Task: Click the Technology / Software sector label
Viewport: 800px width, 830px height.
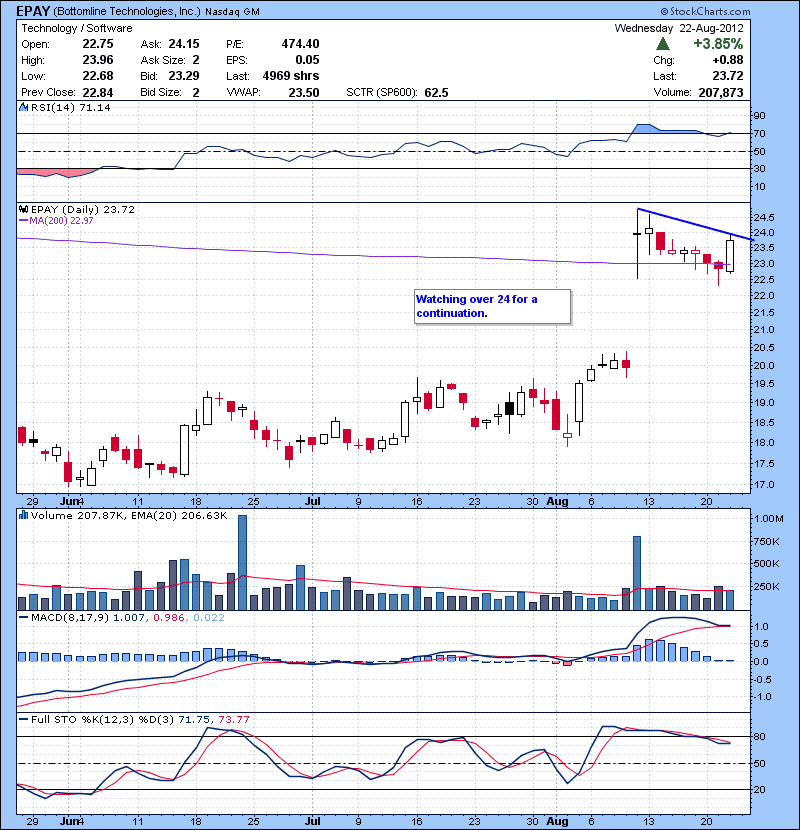Action: click(77, 28)
